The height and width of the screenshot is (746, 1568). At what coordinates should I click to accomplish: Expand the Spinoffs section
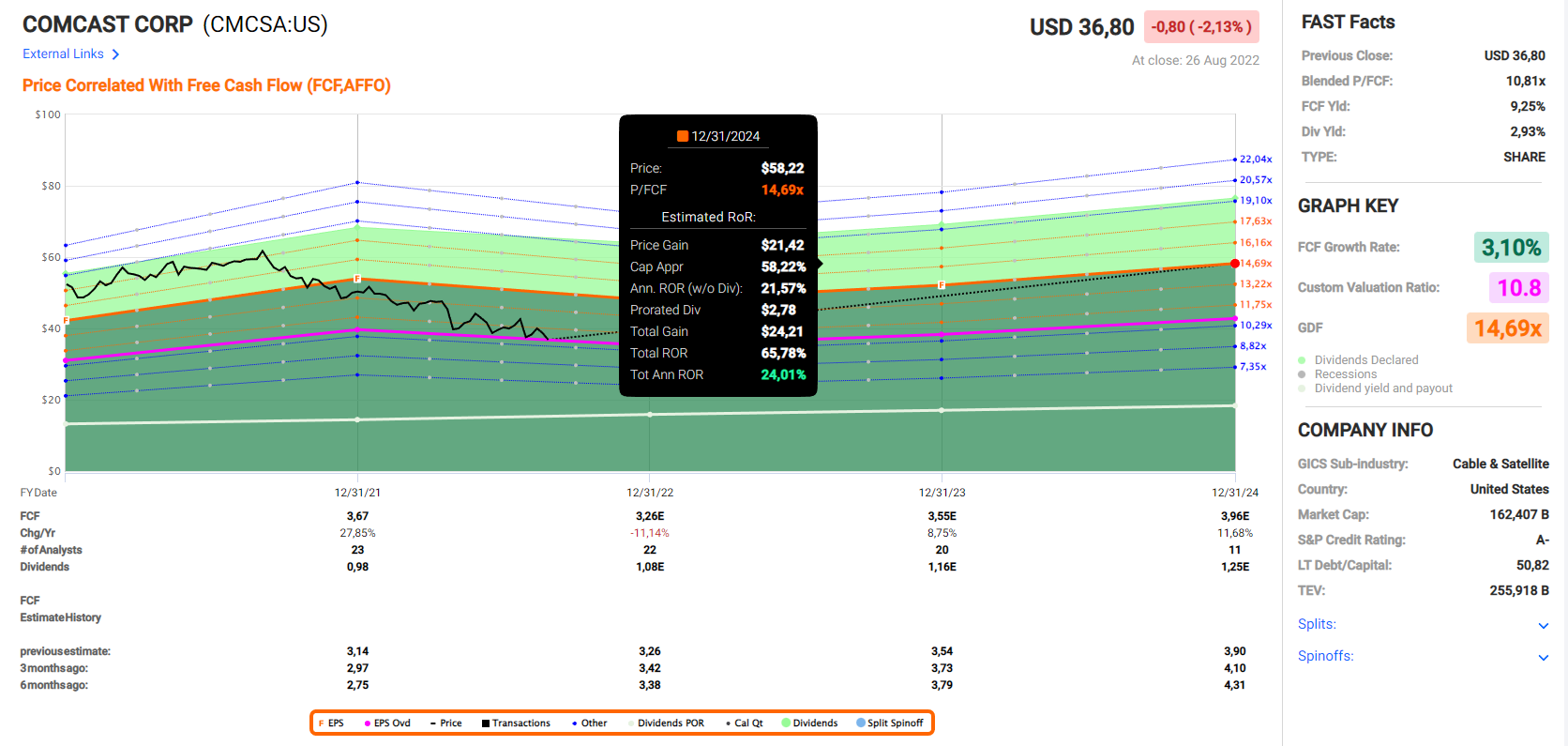point(1543,658)
